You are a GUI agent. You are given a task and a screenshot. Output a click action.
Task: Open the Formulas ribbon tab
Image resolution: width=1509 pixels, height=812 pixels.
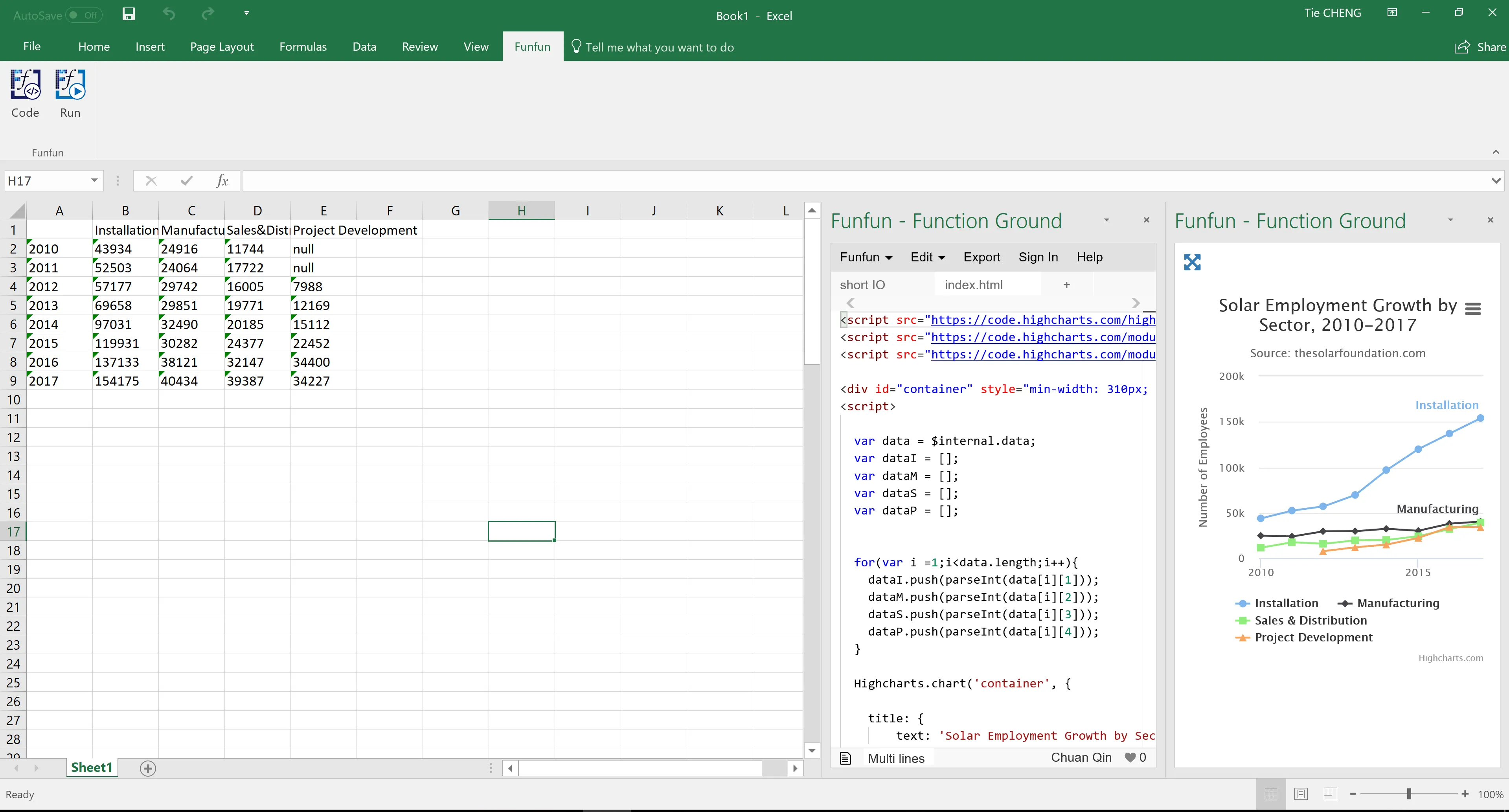pos(303,47)
